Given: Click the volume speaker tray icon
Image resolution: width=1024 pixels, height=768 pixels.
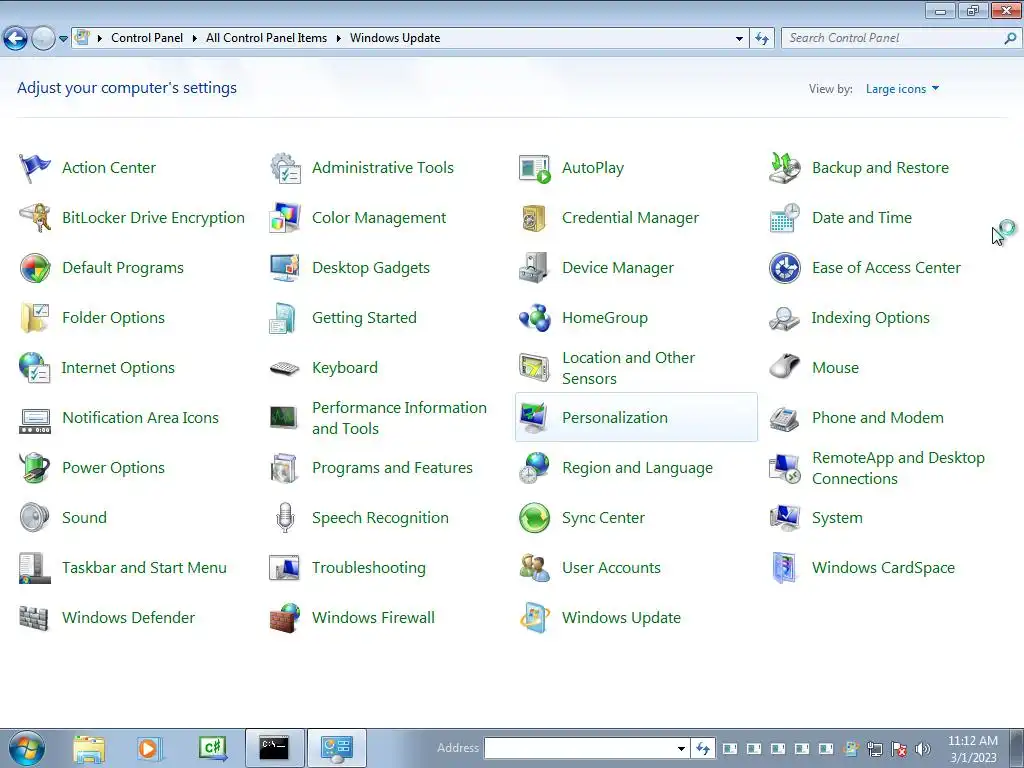Looking at the screenshot, I should tap(923, 749).
